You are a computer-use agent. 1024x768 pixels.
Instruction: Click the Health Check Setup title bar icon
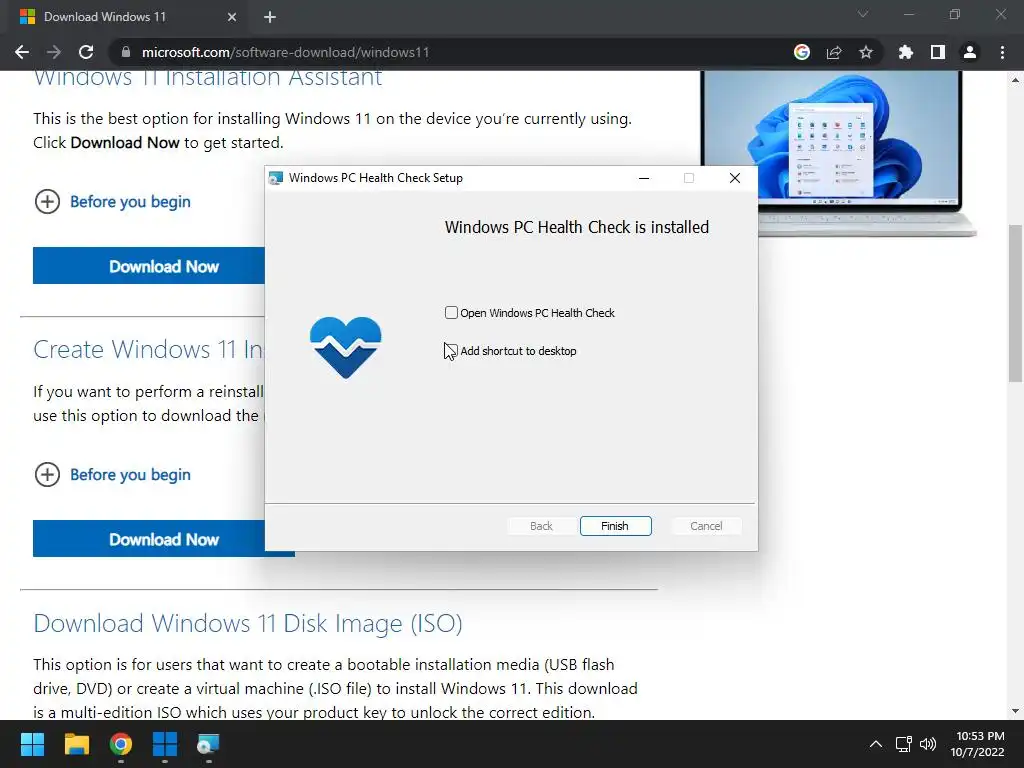click(x=276, y=178)
